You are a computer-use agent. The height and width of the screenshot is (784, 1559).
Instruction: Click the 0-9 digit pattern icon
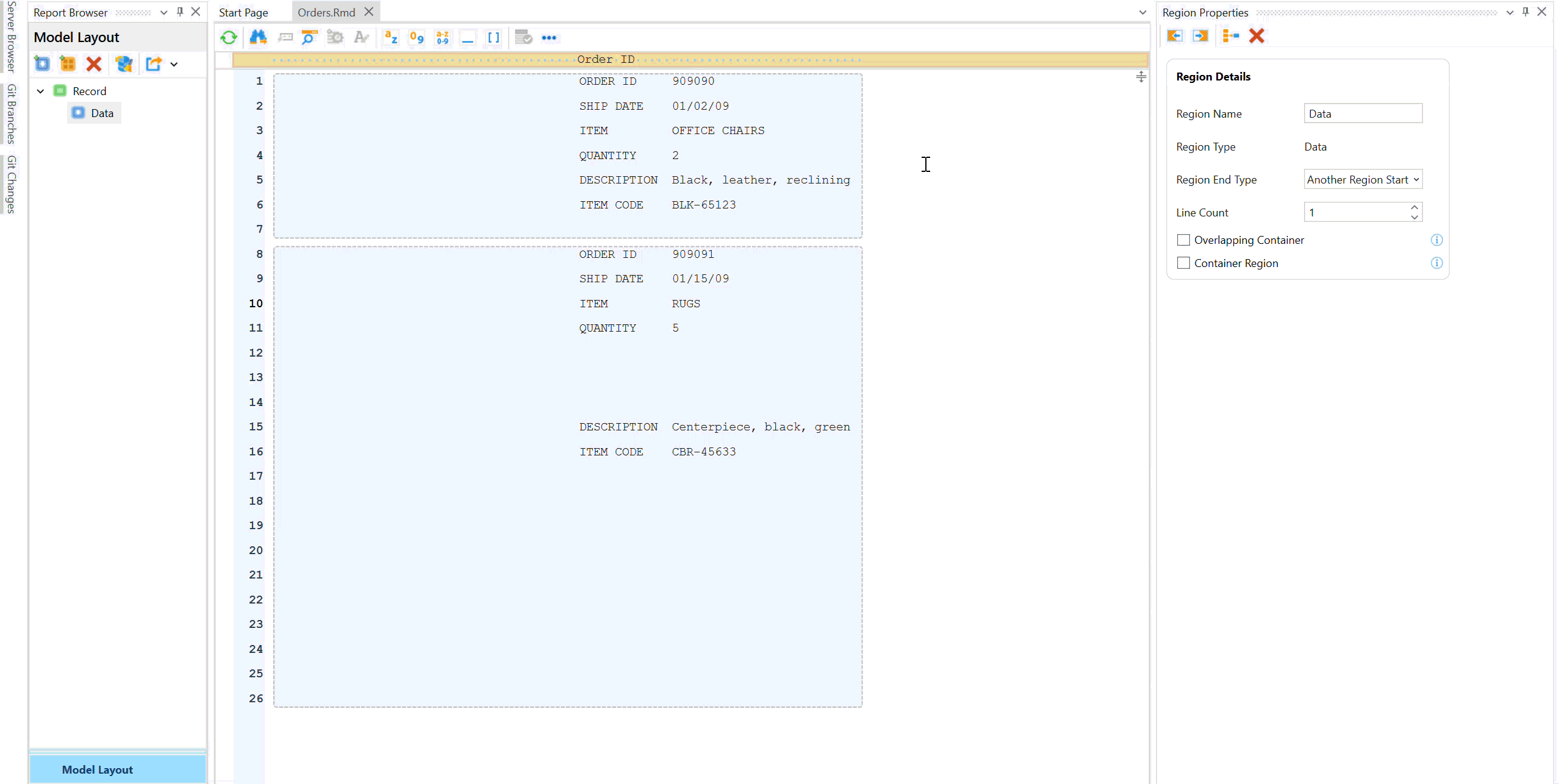(417, 38)
